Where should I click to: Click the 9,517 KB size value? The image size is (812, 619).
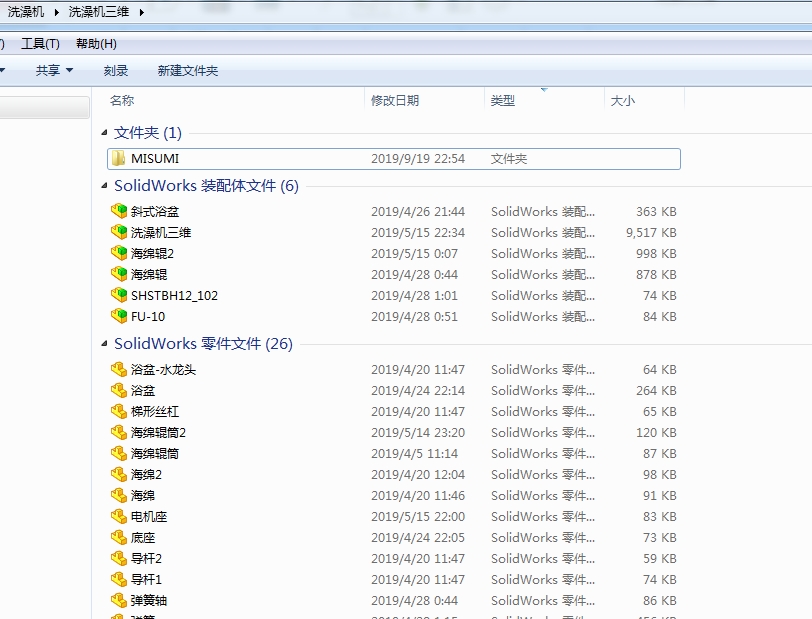coord(651,233)
